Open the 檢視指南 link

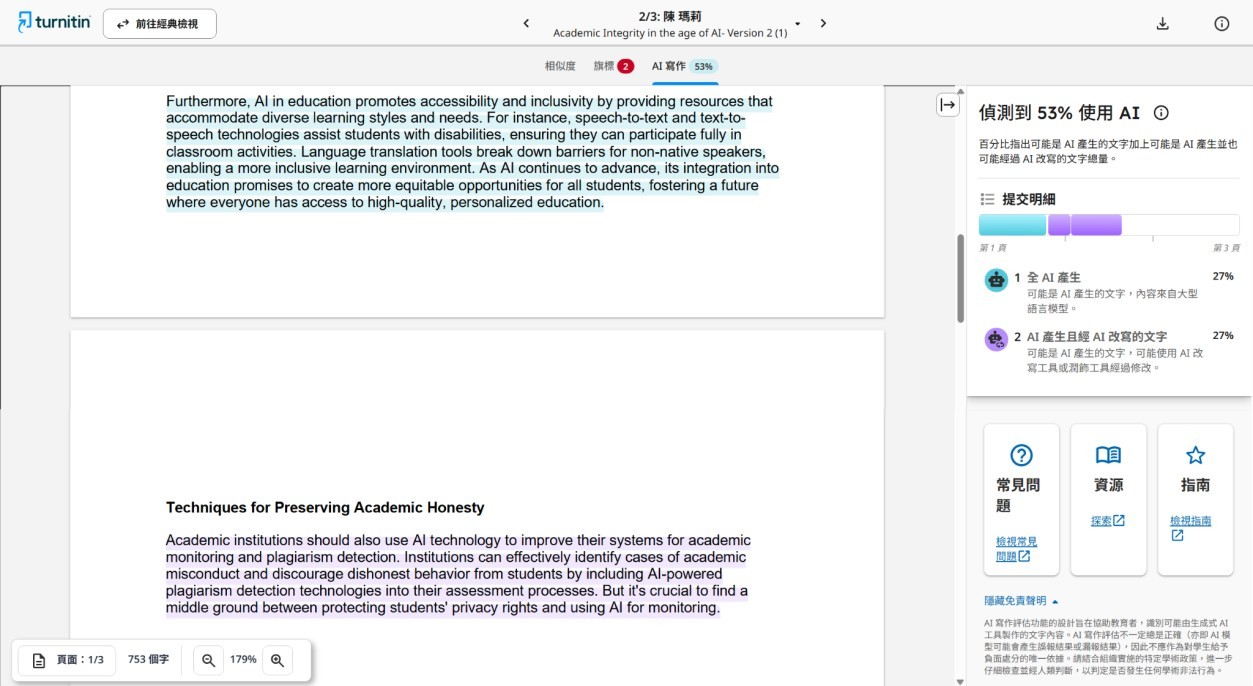[x=1191, y=528]
